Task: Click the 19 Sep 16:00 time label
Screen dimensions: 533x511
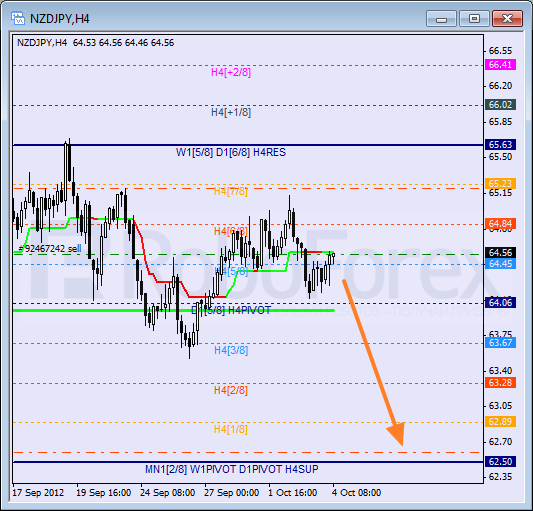Action: tap(103, 493)
